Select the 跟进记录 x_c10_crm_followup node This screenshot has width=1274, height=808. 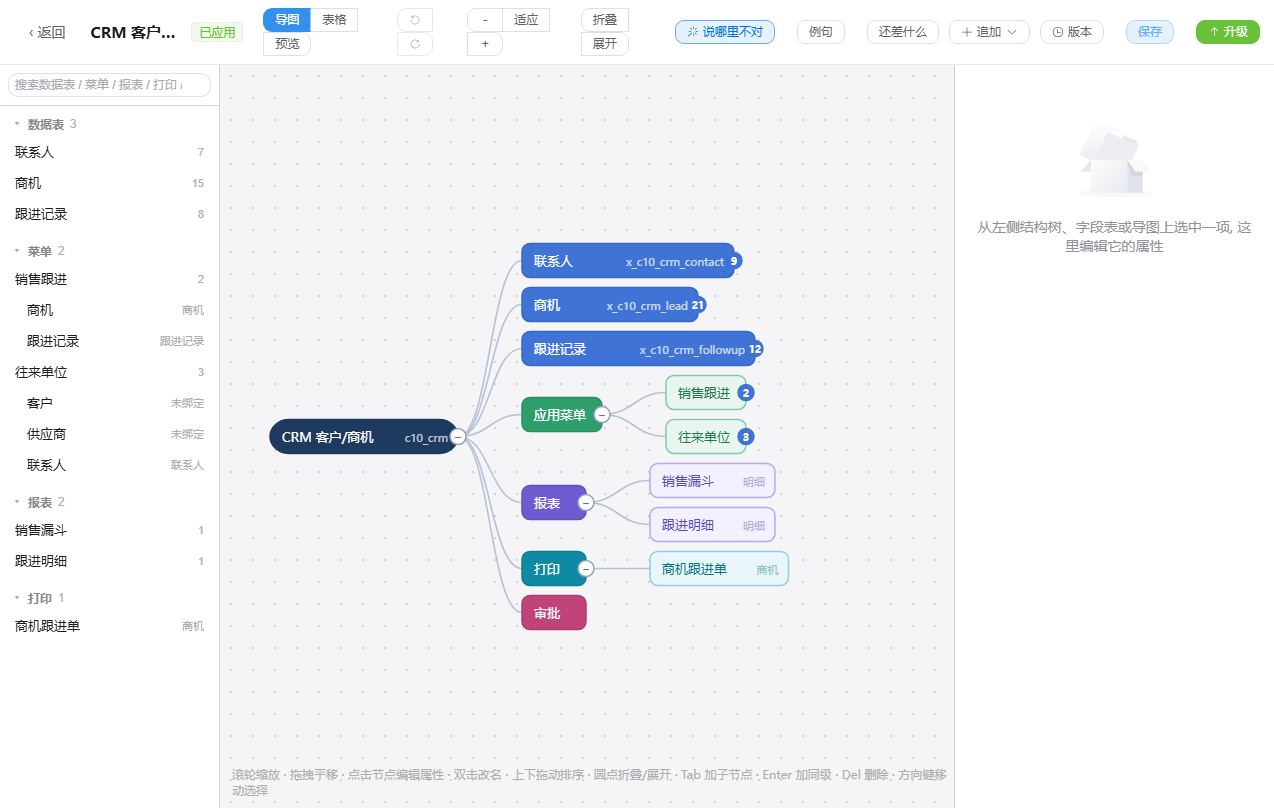637,349
